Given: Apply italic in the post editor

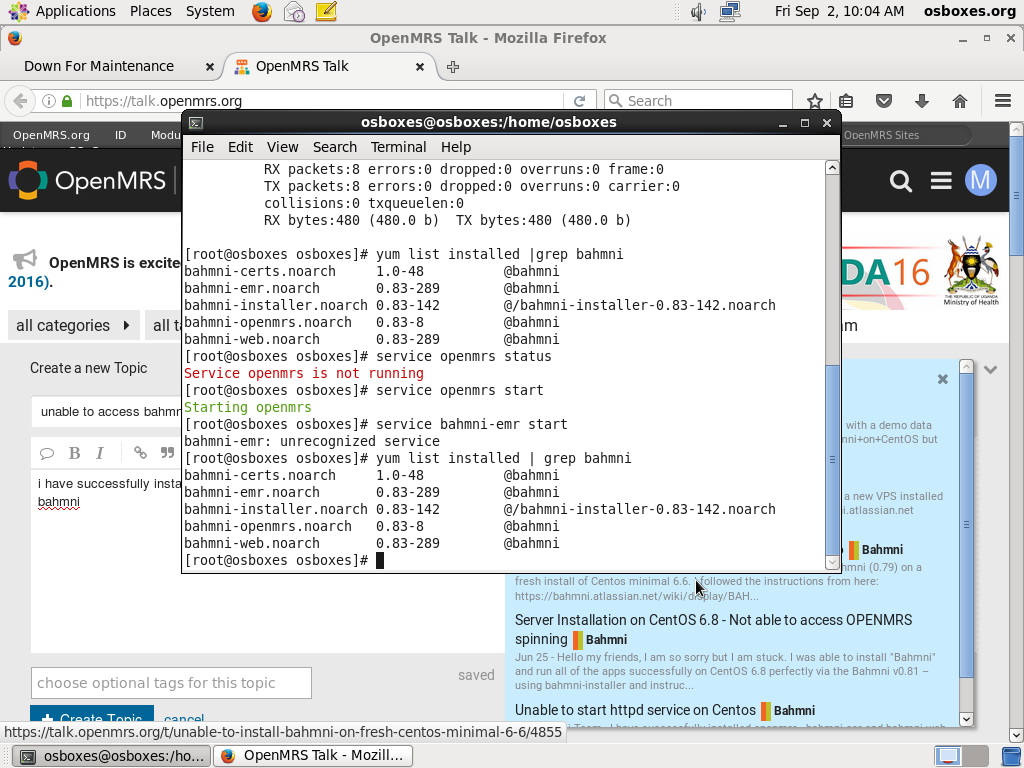Looking at the screenshot, I should pos(100,453).
